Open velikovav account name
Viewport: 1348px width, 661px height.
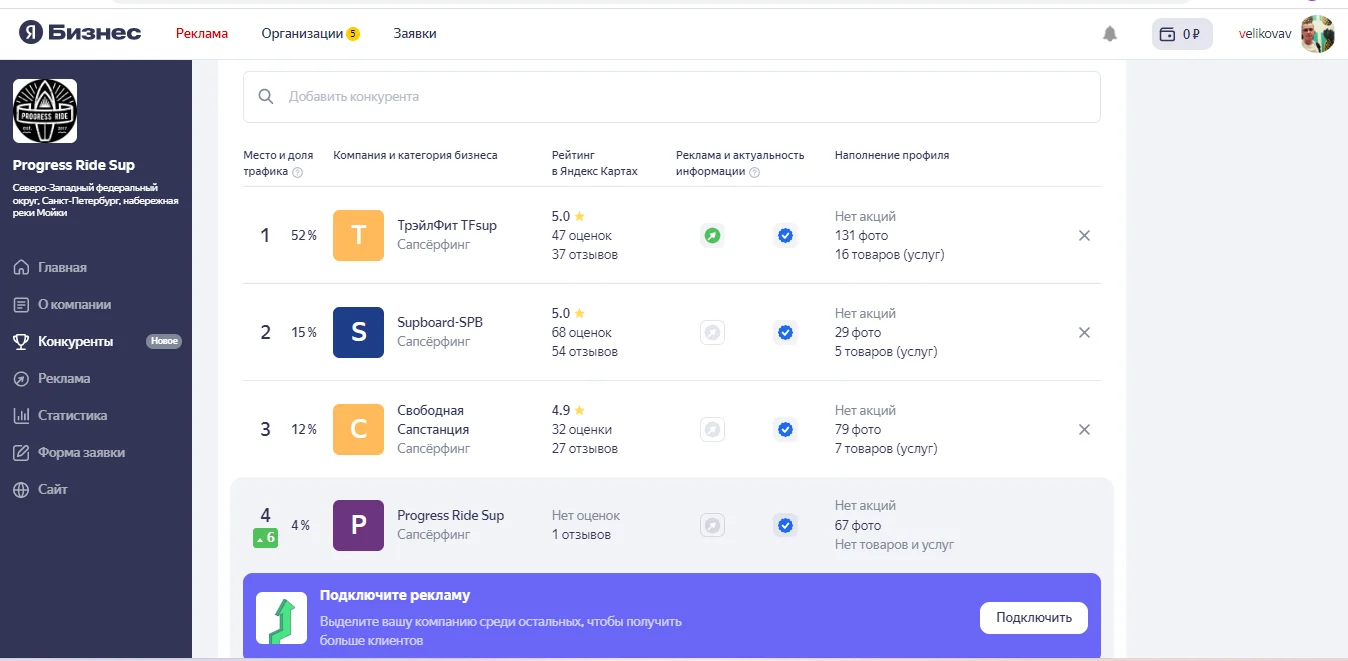point(1265,33)
